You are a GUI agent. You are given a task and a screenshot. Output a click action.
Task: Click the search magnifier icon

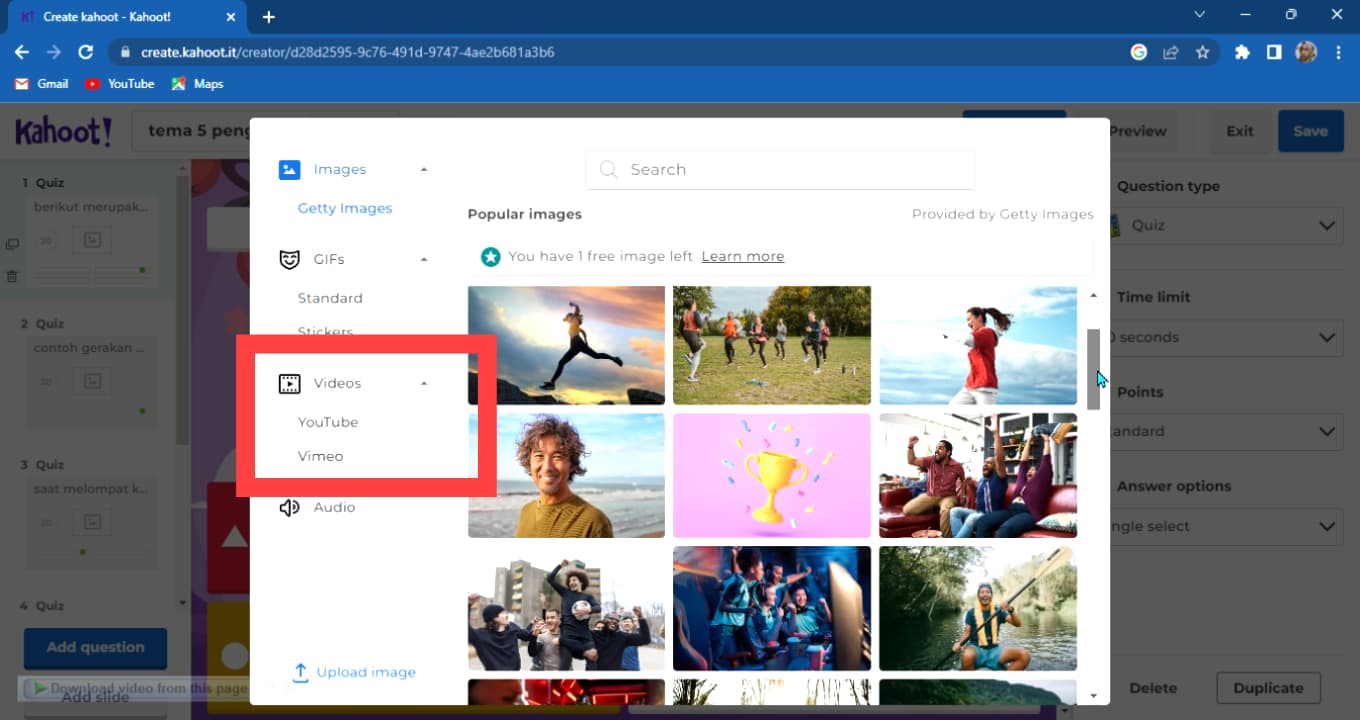coord(608,169)
